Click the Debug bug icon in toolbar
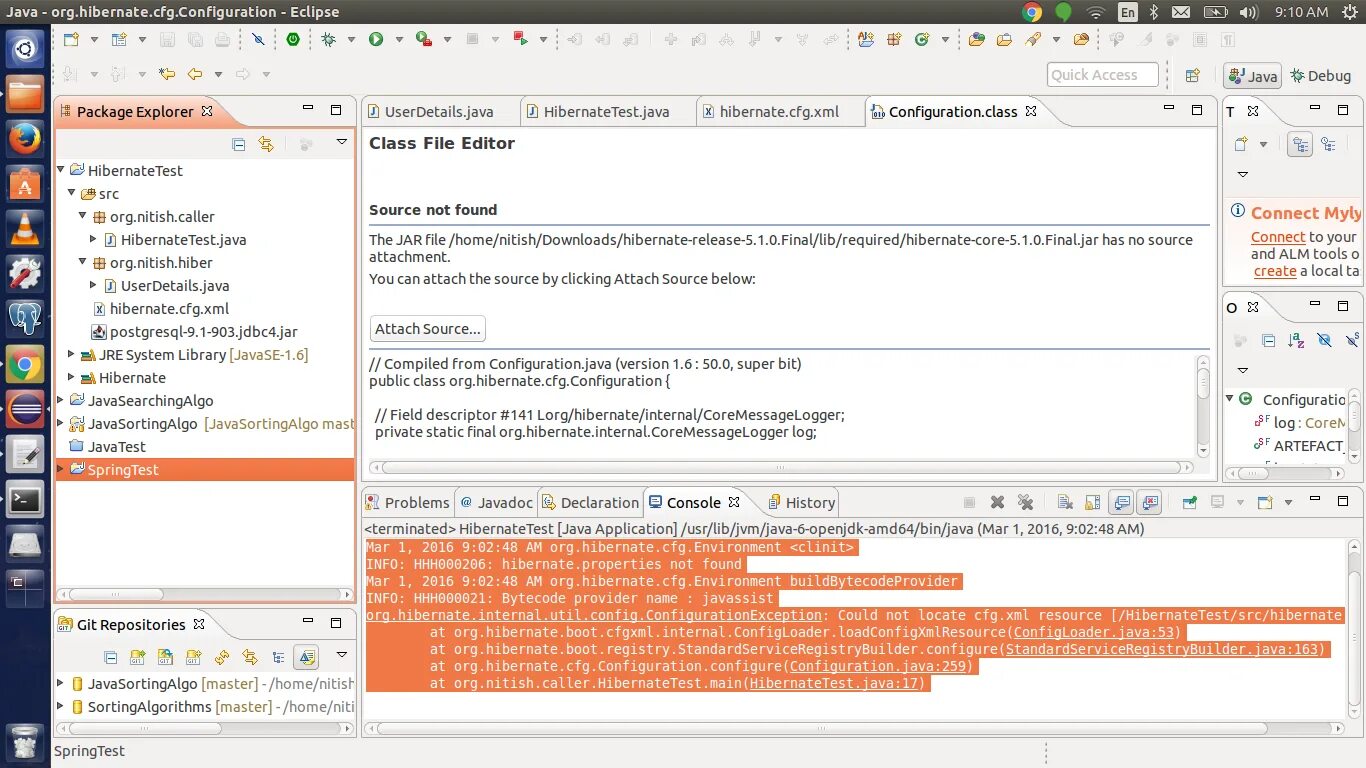The height and width of the screenshot is (768, 1366). click(328, 39)
